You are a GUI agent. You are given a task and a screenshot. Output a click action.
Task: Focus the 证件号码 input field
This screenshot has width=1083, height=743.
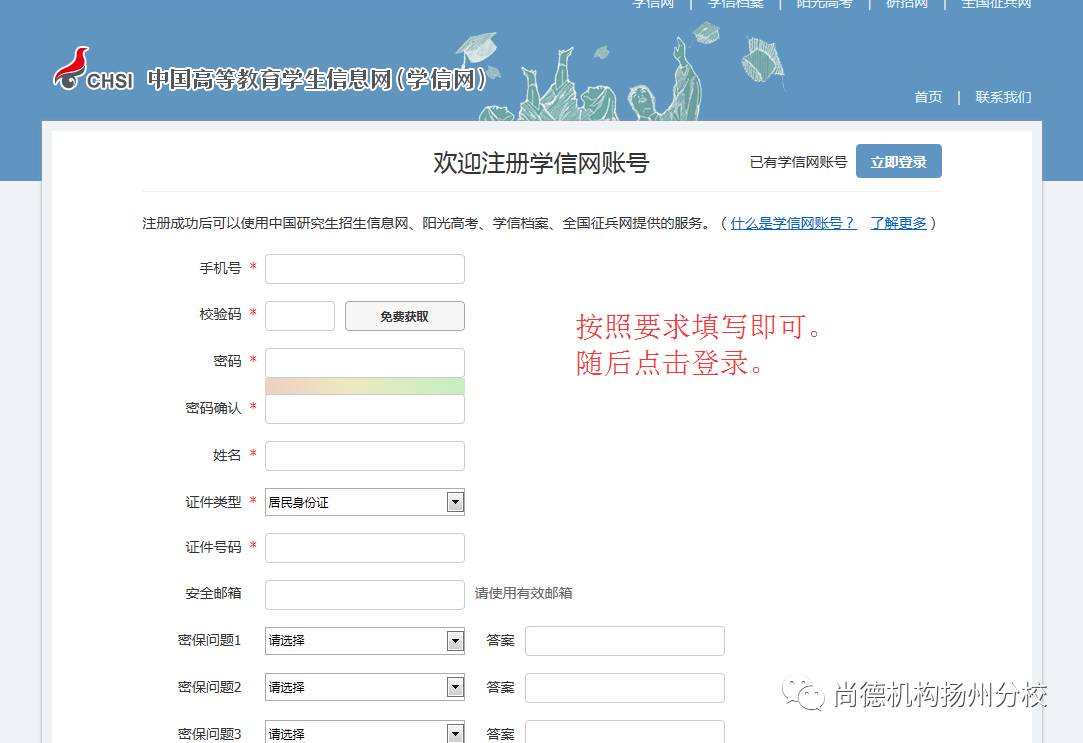(x=365, y=548)
